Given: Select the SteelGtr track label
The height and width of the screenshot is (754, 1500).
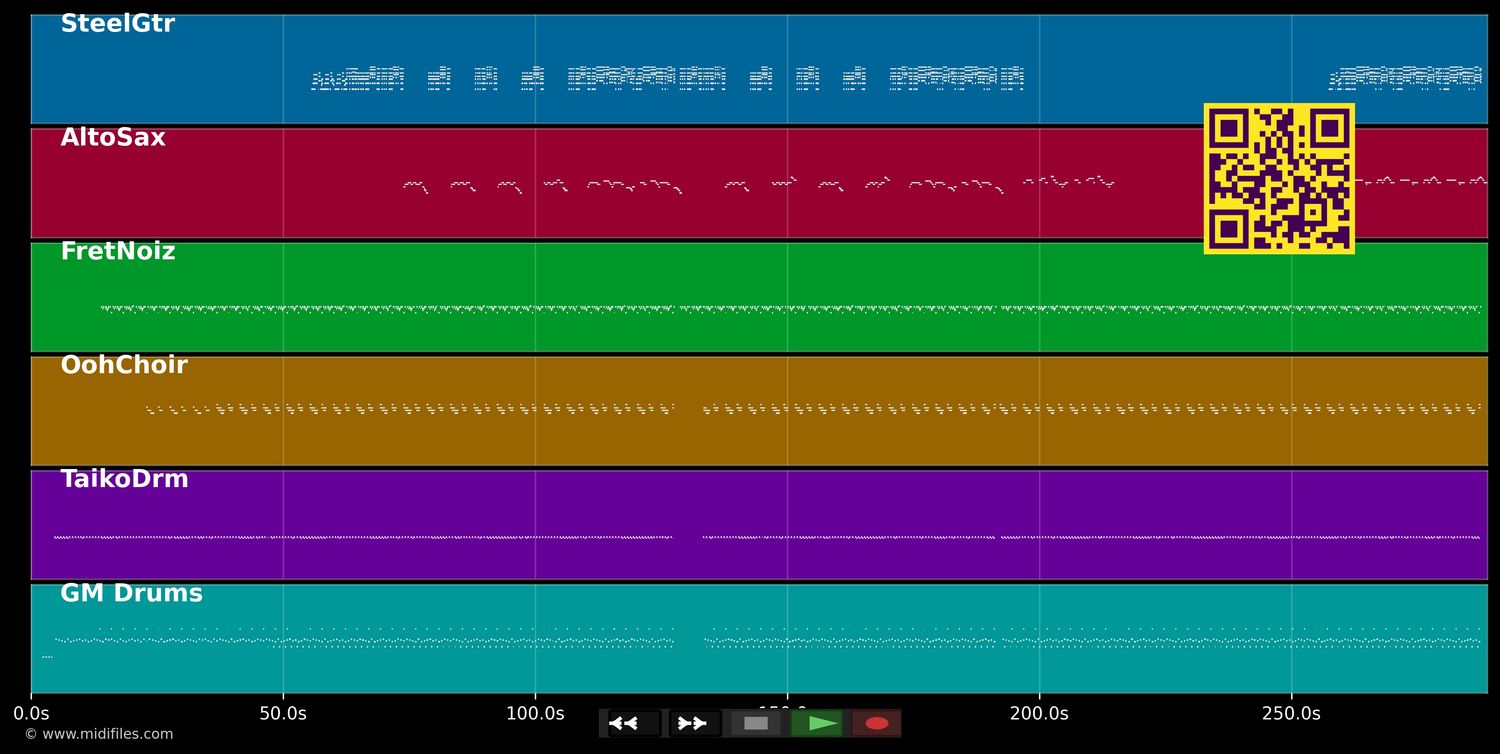Looking at the screenshot, I should (117, 25).
